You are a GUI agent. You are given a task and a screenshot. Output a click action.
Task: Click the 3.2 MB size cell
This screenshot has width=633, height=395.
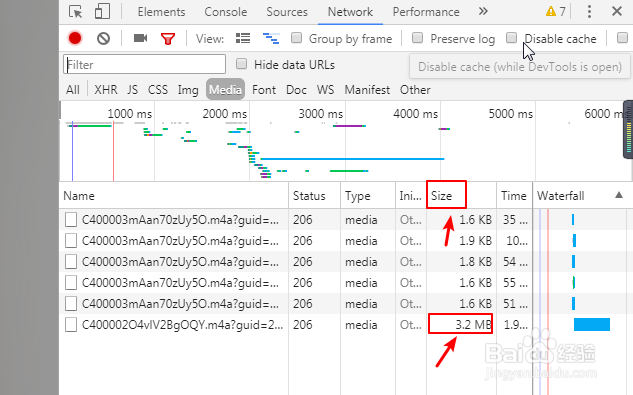click(x=461, y=324)
